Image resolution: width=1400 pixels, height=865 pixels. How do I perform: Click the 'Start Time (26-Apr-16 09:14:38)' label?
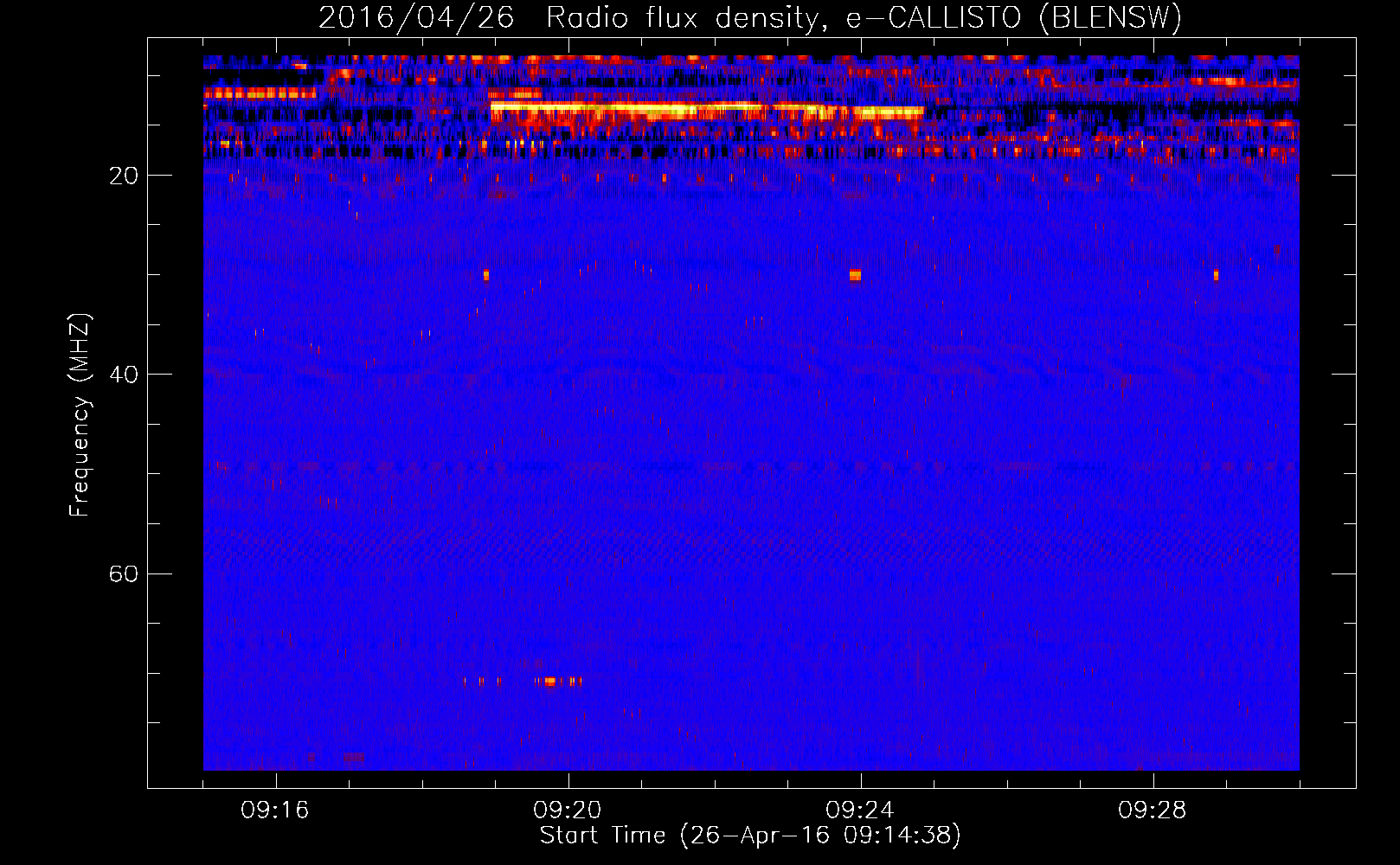click(750, 836)
